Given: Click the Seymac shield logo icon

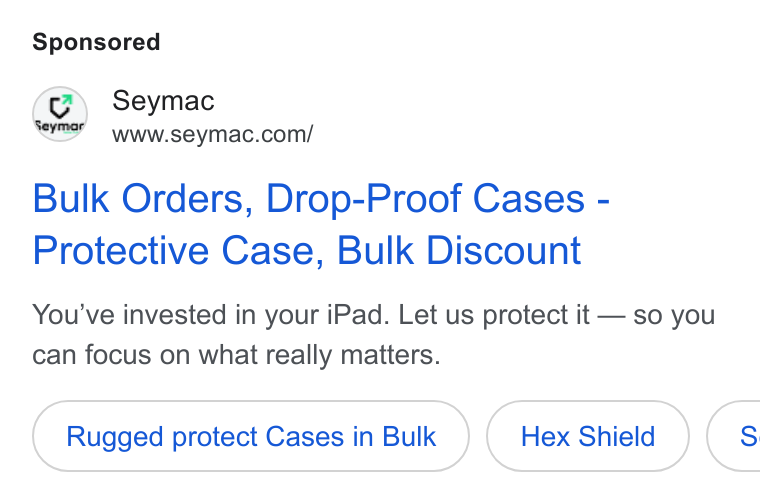Looking at the screenshot, I should [x=60, y=114].
